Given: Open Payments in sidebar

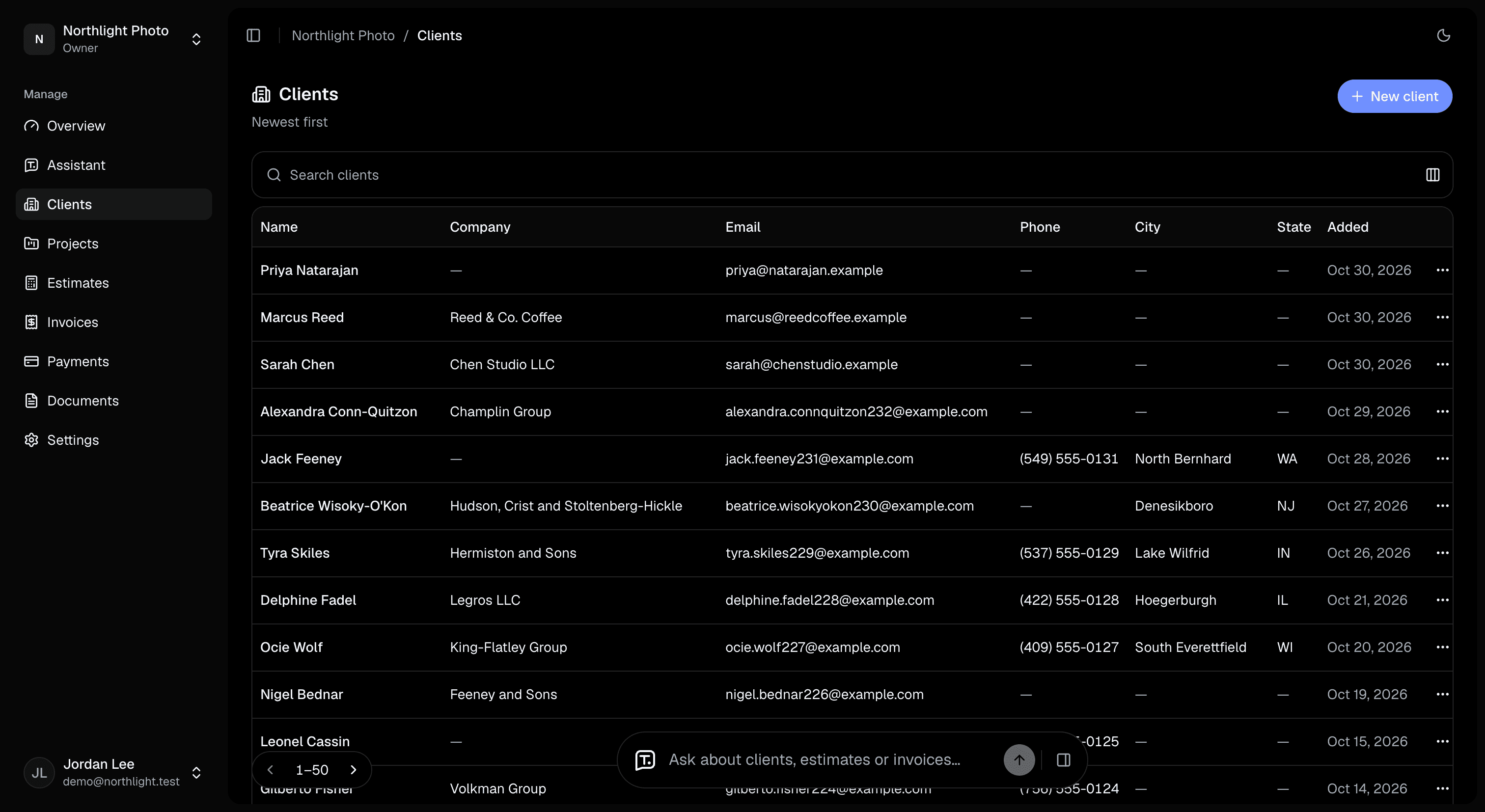Looking at the screenshot, I should pyautogui.click(x=114, y=361).
